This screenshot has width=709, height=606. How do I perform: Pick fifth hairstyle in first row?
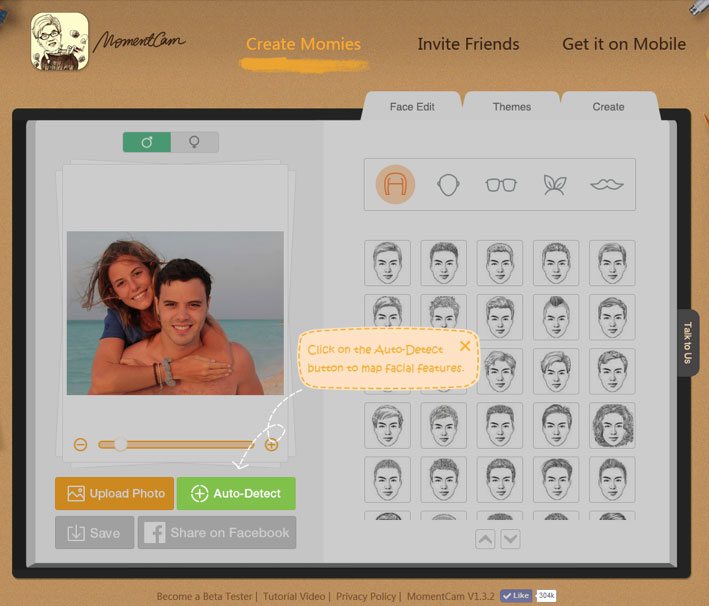tap(612, 263)
